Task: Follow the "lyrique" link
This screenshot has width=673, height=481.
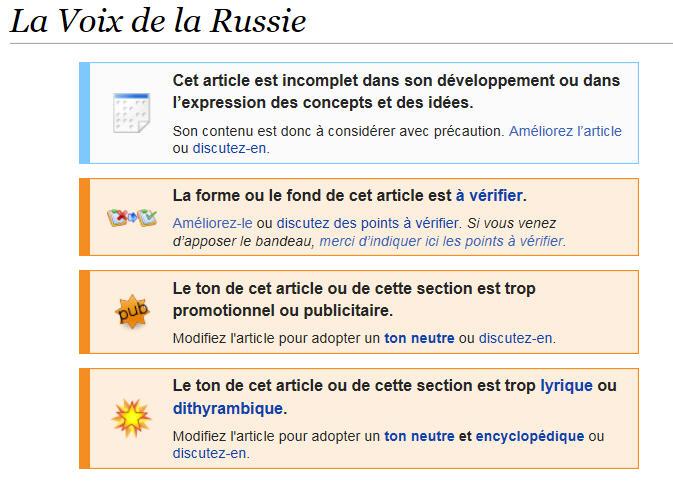Action: point(566,385)
